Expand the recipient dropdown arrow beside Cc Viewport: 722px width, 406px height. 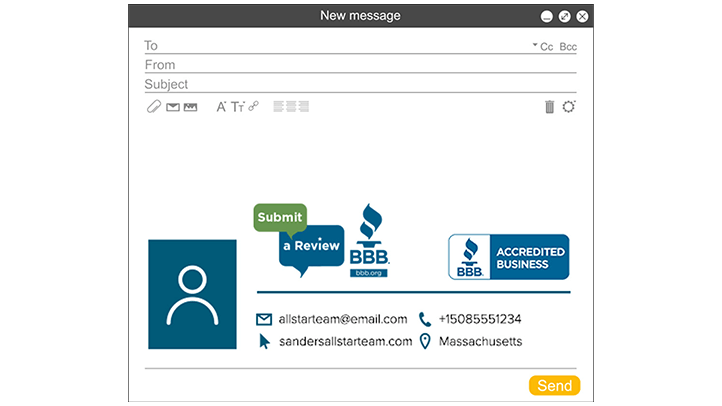(535, 45)
